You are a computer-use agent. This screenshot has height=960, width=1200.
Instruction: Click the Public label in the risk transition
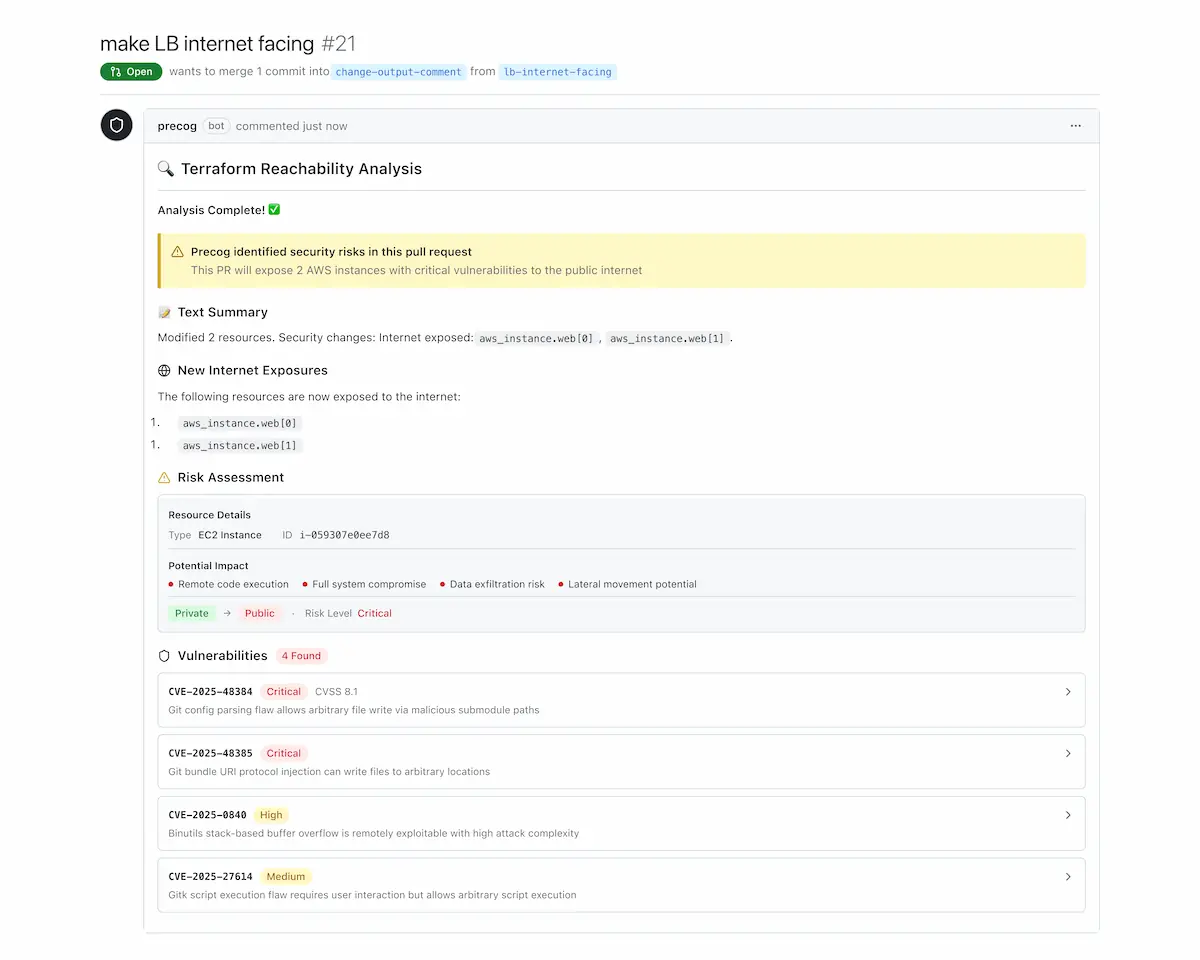click(x=260, y=613)
